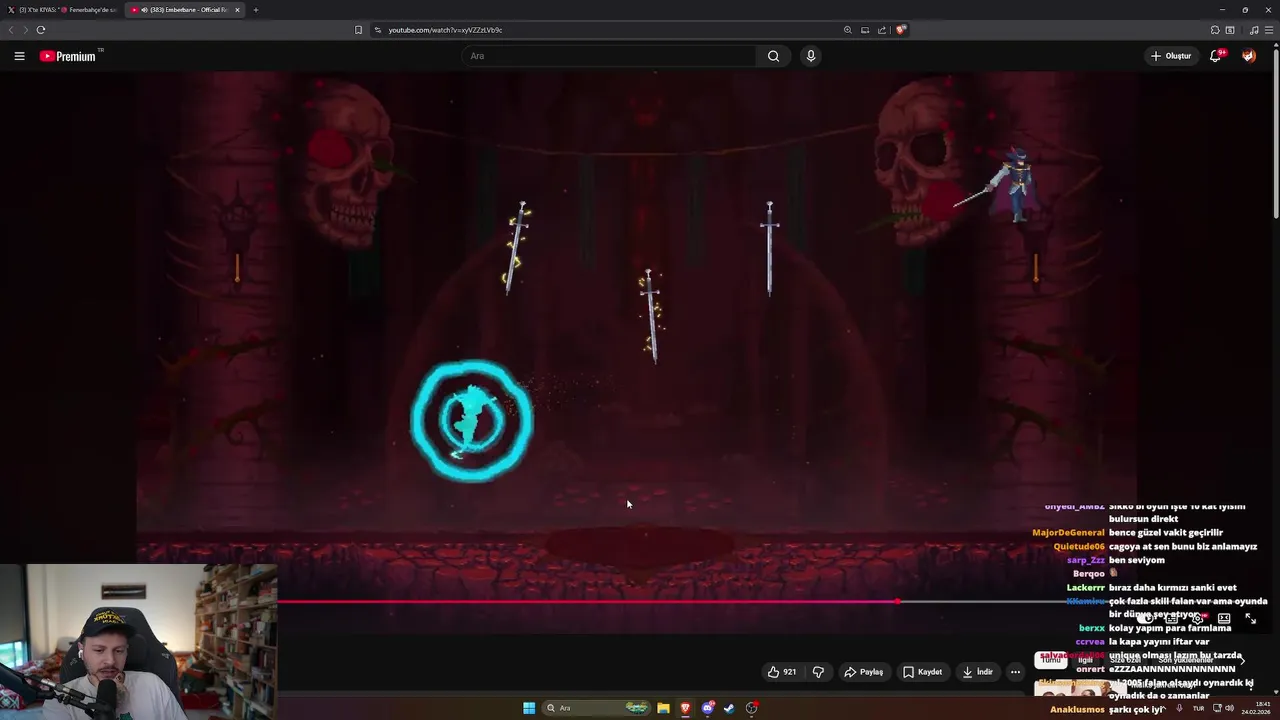The image size is (1280, 720).
Task: Open YouTube notifications bell
Action: [x=1215, y=56]
